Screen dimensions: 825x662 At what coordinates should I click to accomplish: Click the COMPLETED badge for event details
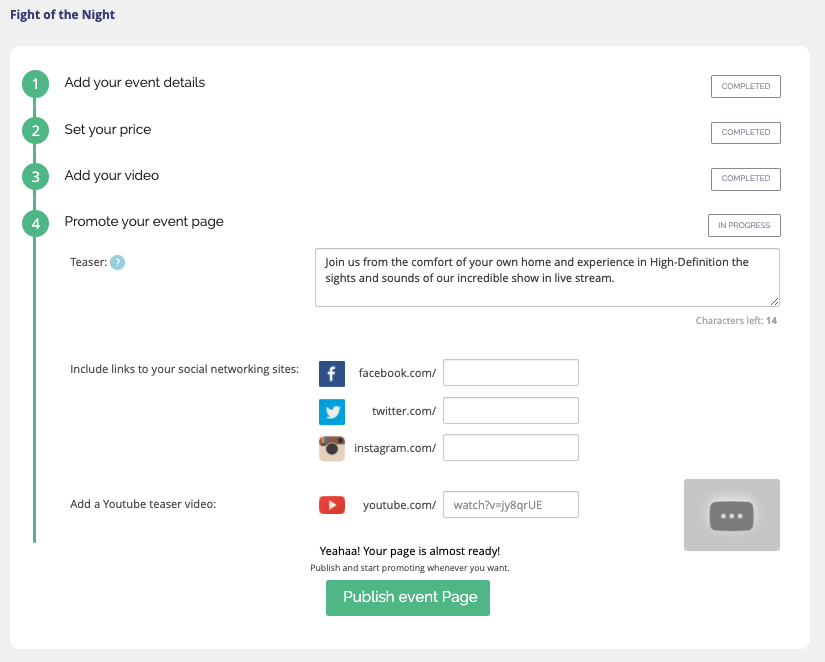[746, 86]
